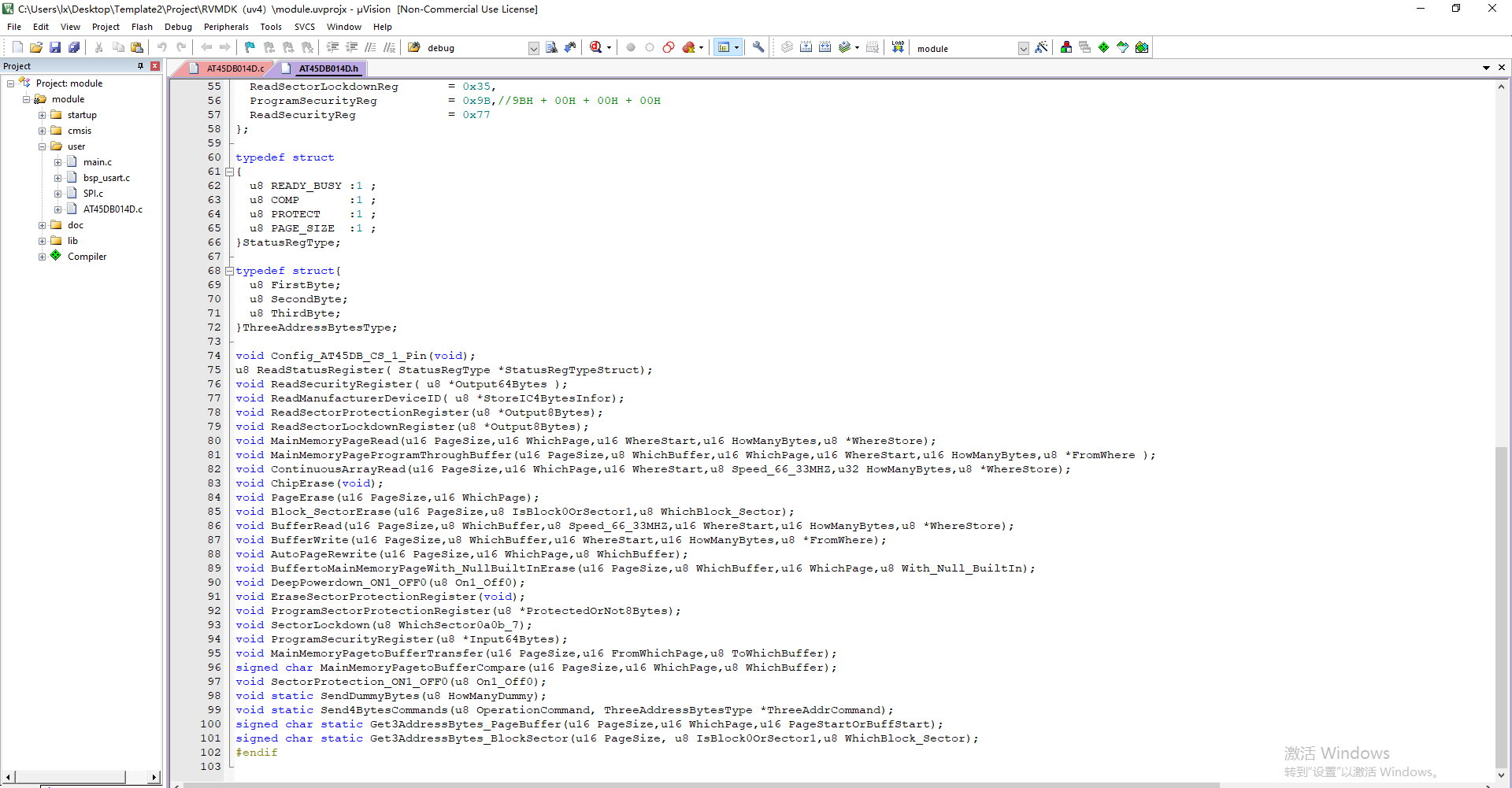
Task: Insert breakpoint using the red dot icon
Action: pos(631,48)
